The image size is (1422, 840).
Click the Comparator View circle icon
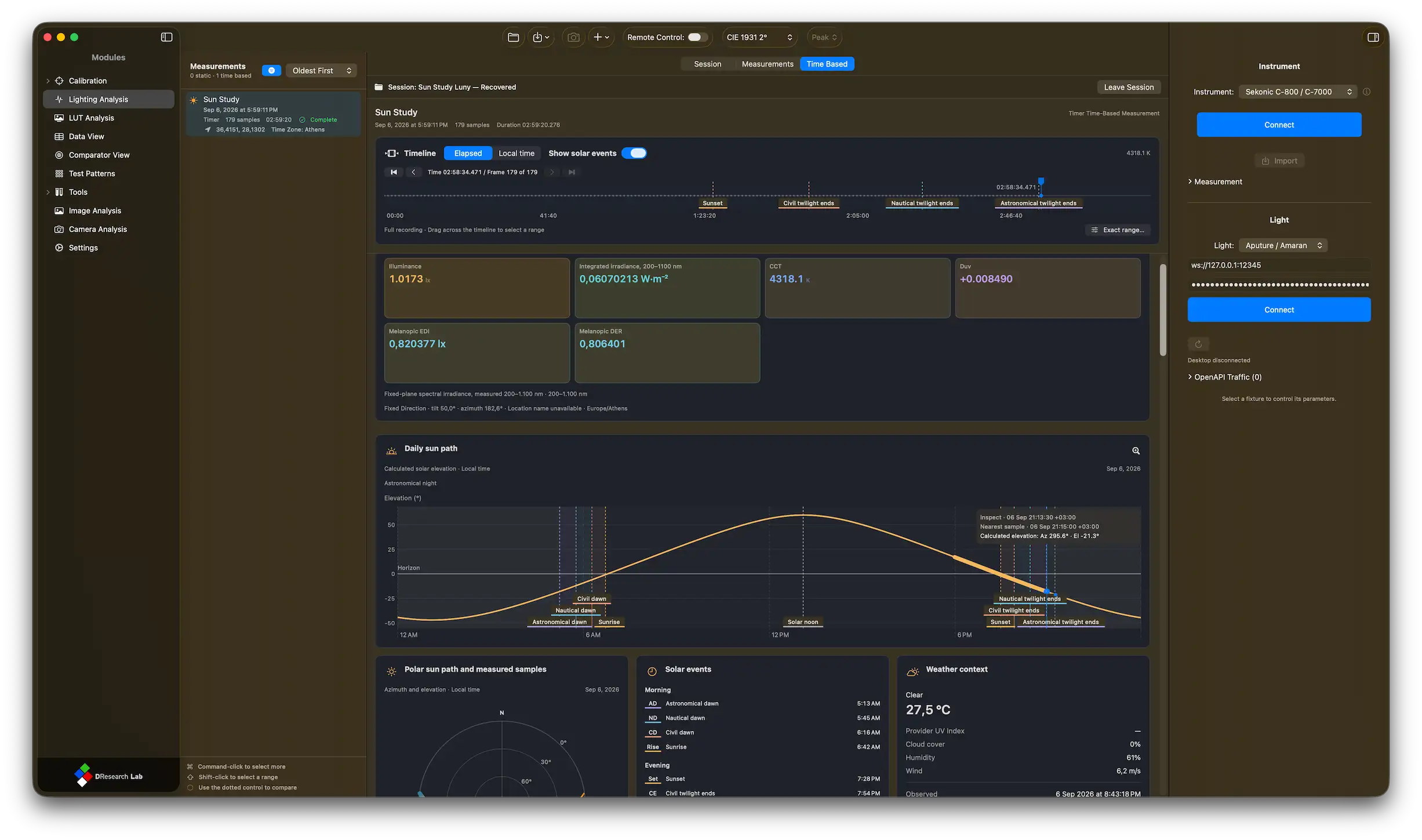pos(59,155)
